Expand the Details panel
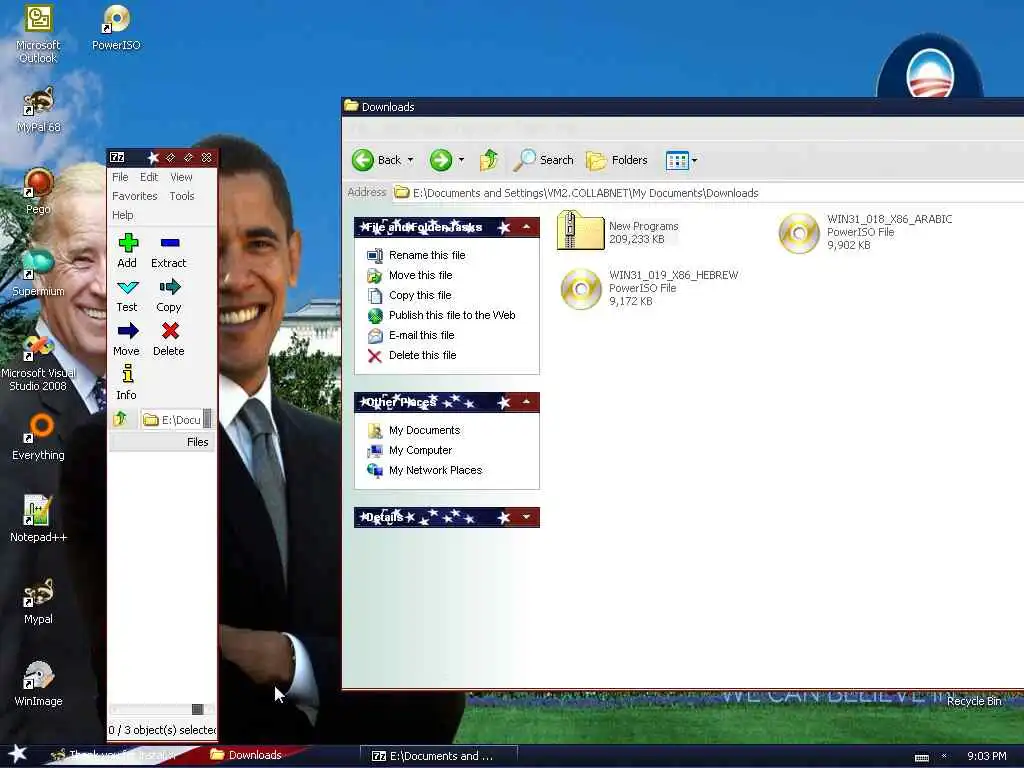 (x=526, y=517)
